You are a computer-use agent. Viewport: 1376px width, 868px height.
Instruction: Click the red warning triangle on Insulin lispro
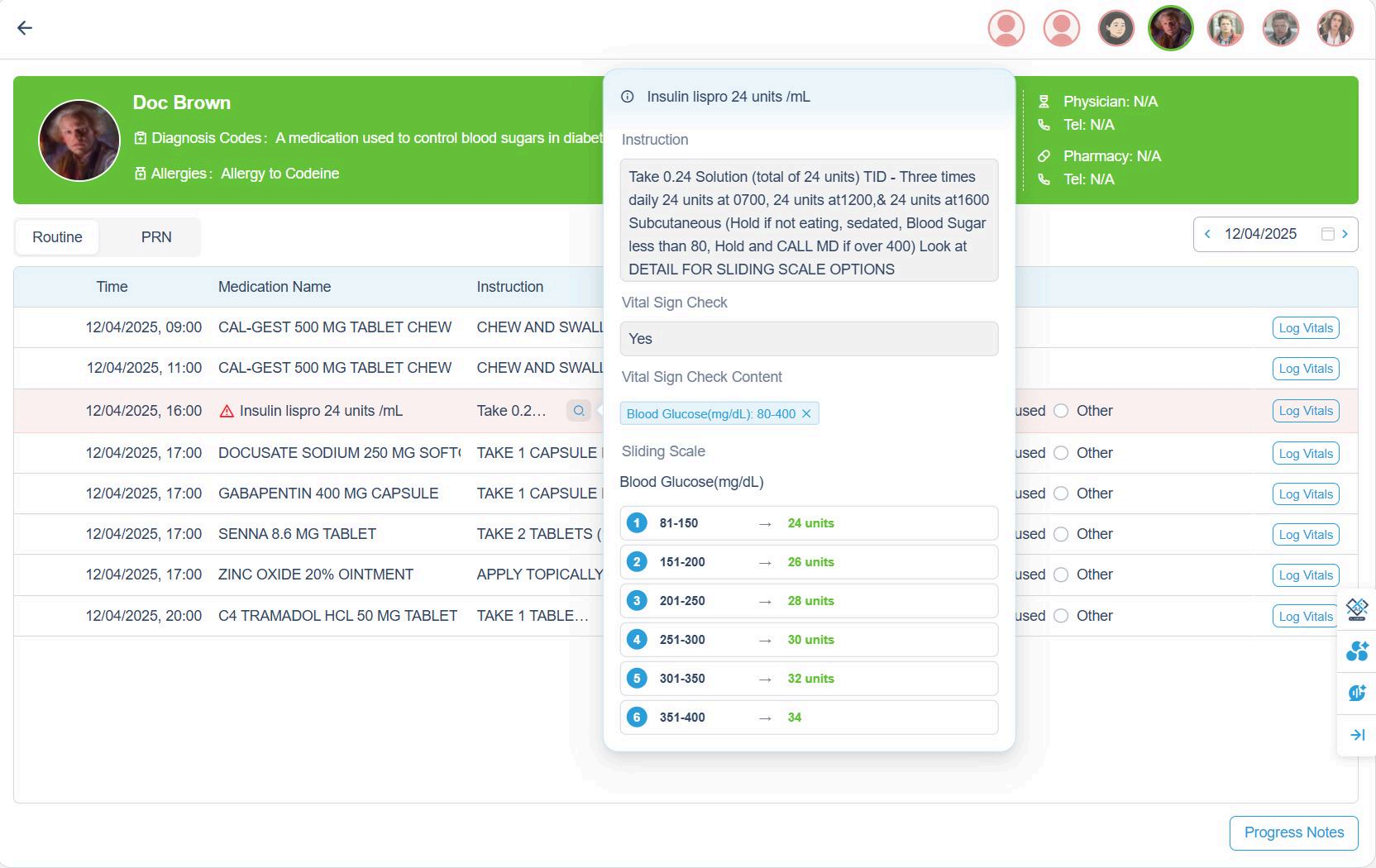pos(227,412)
